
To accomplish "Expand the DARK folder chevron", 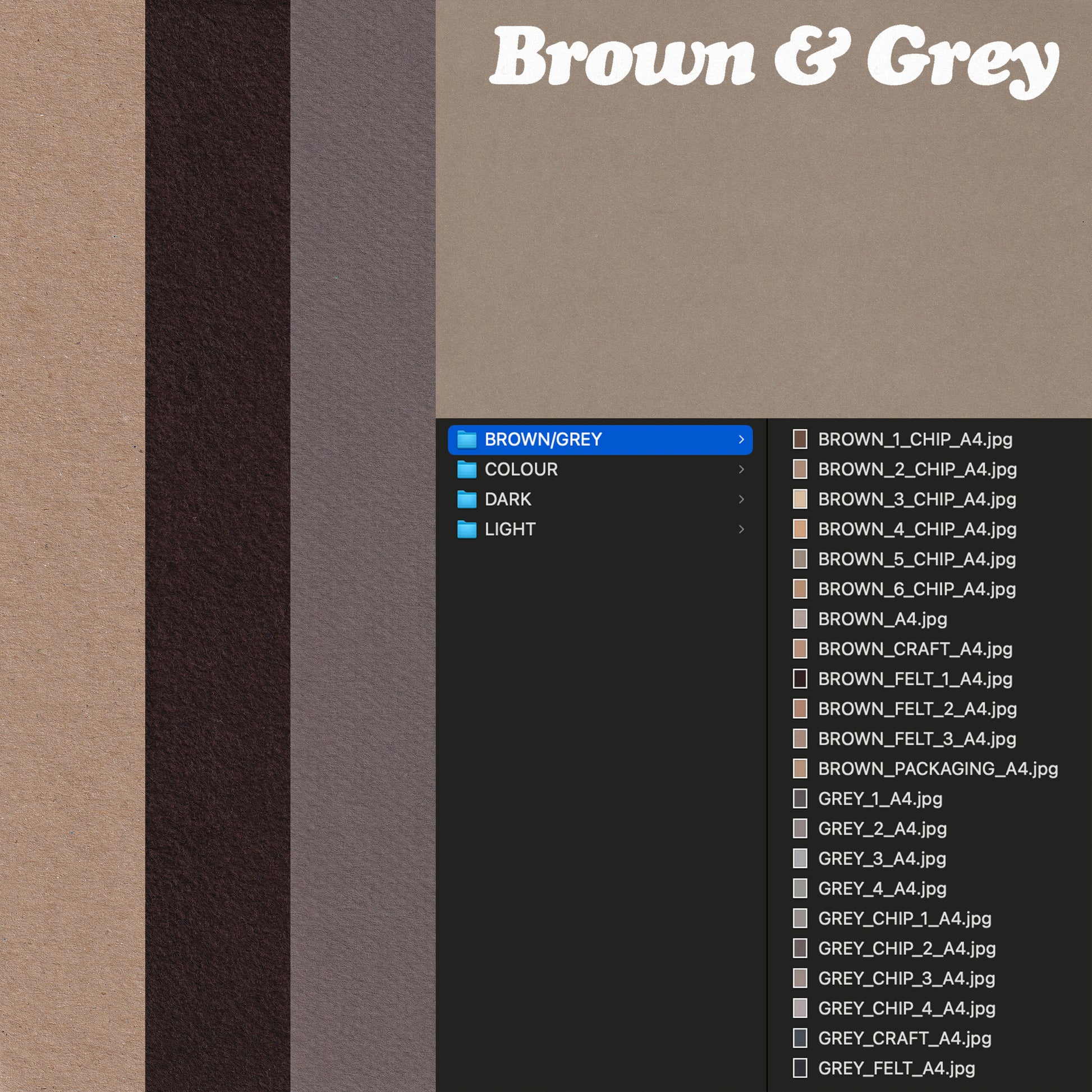I will pos(741,499).
